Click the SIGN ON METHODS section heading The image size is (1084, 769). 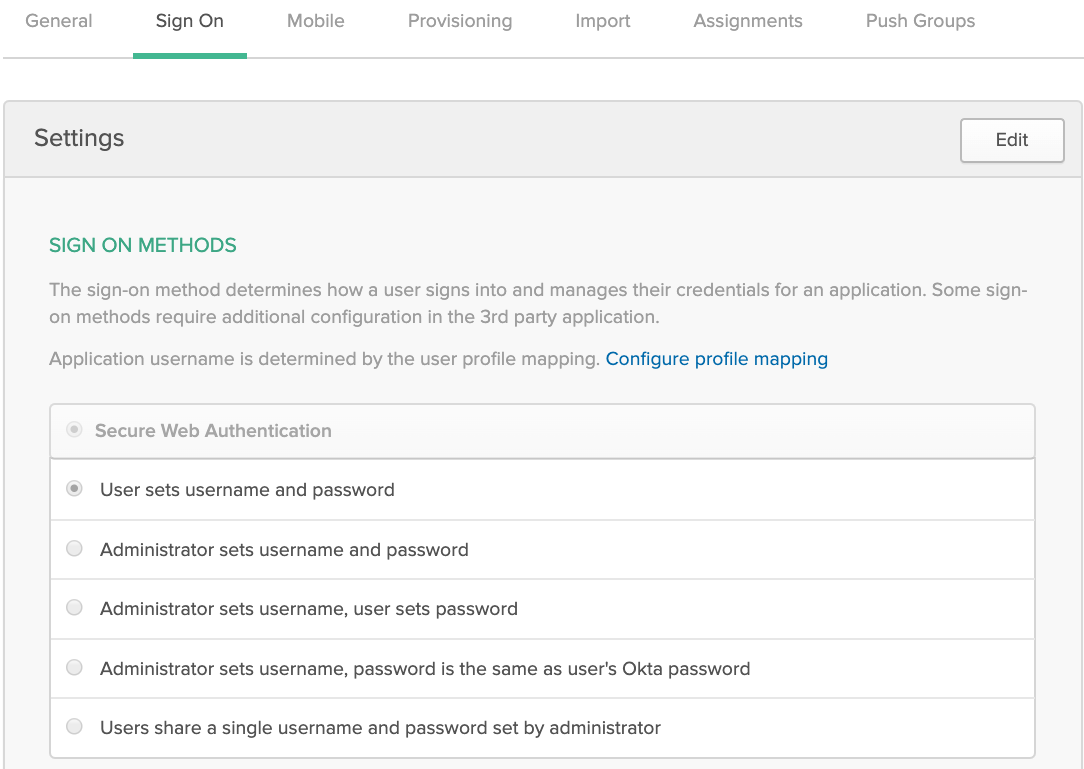142,245
